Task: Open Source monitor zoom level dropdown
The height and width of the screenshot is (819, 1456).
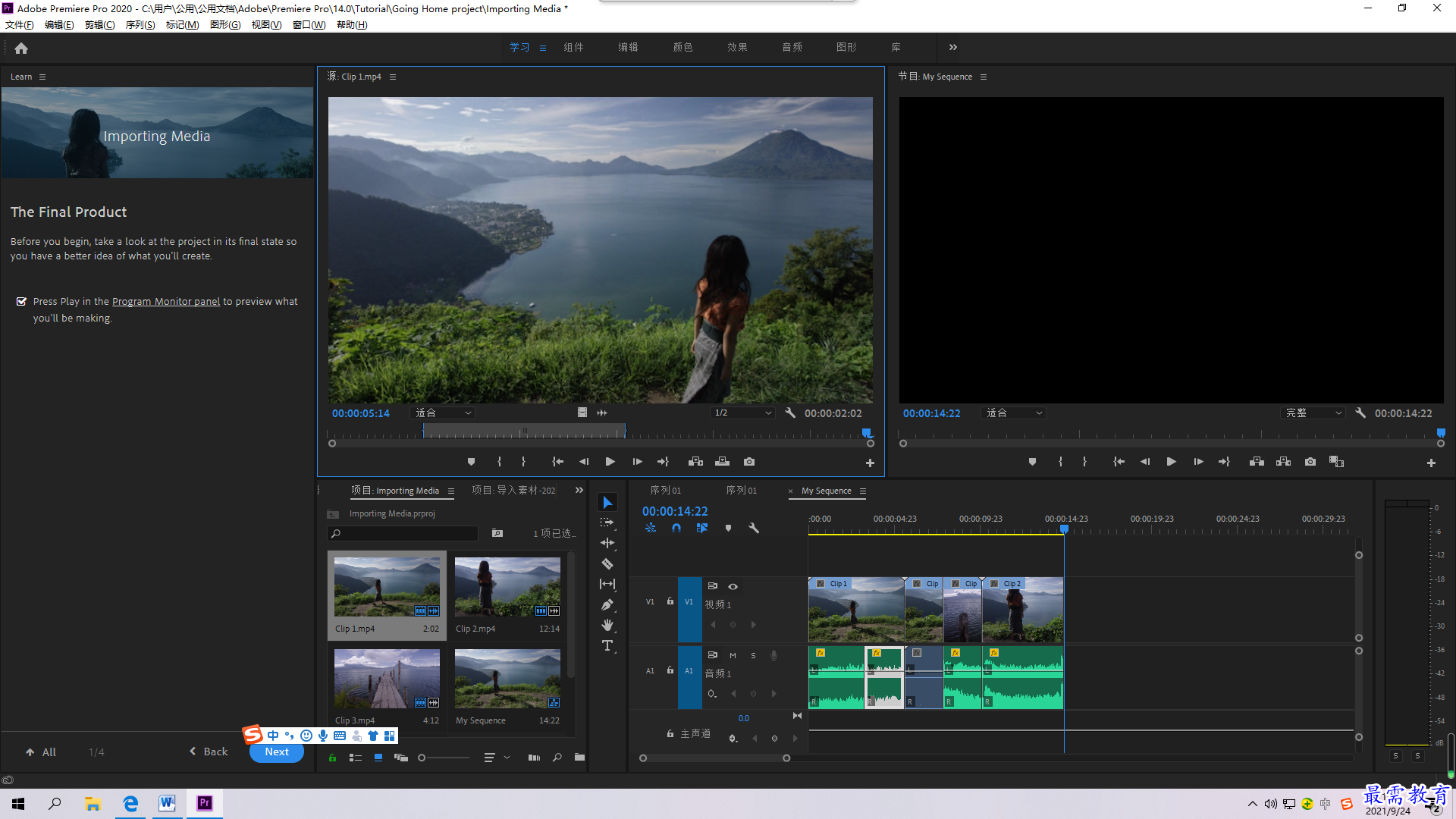Action: tap(444, 413)
